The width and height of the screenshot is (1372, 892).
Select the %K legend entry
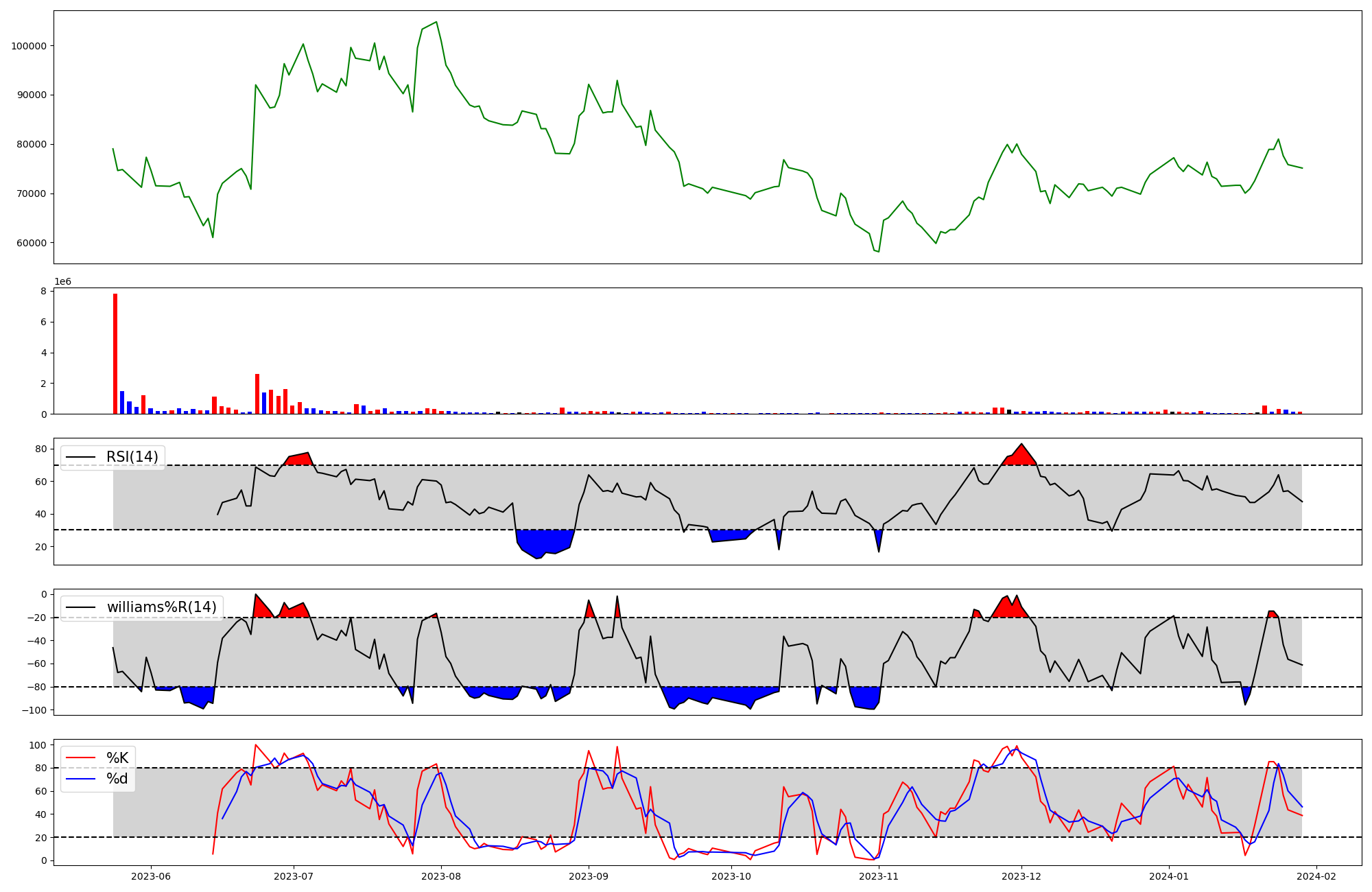tap(117, 758)
